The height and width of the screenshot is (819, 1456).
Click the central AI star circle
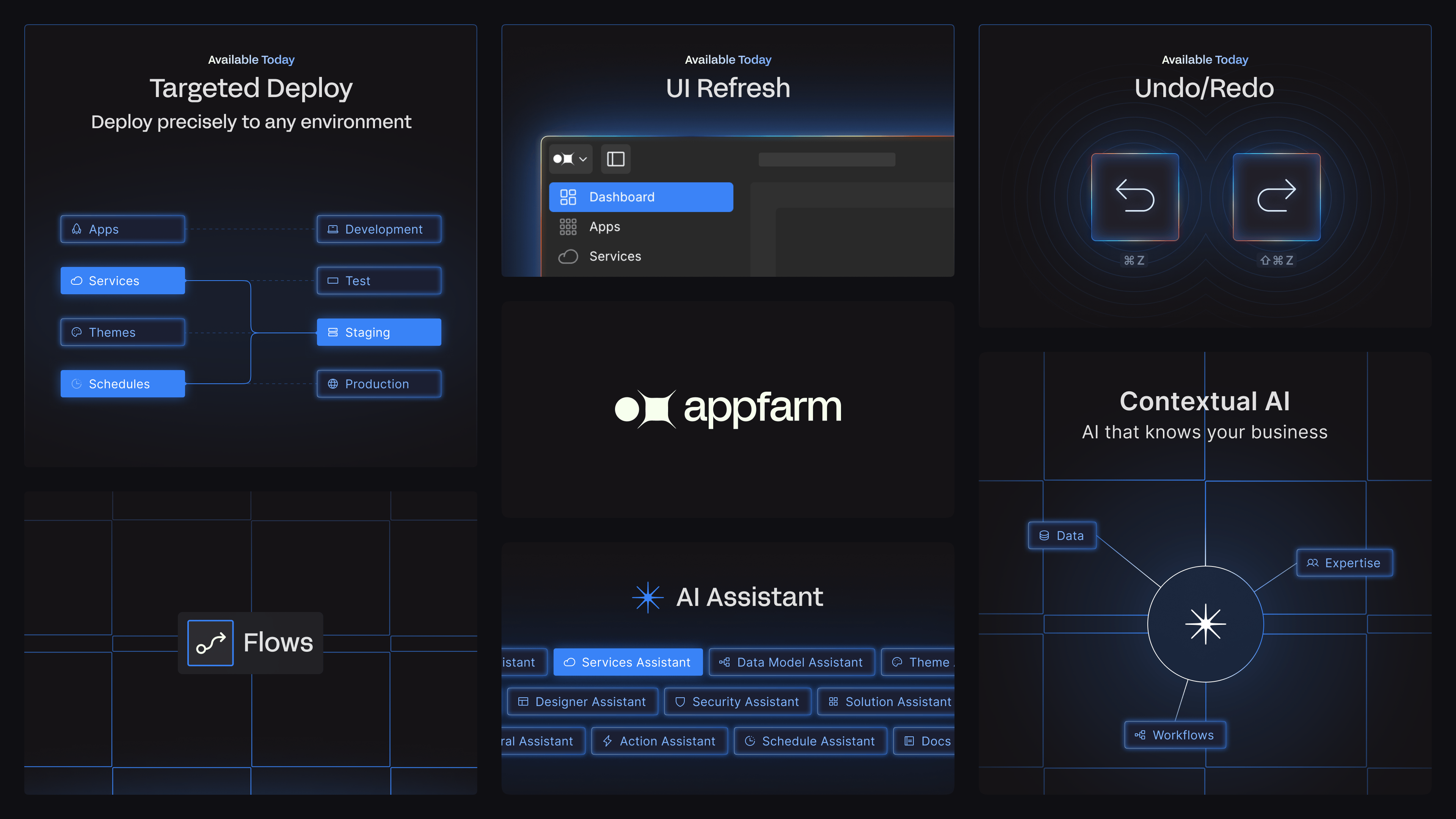pos(1205,624)
